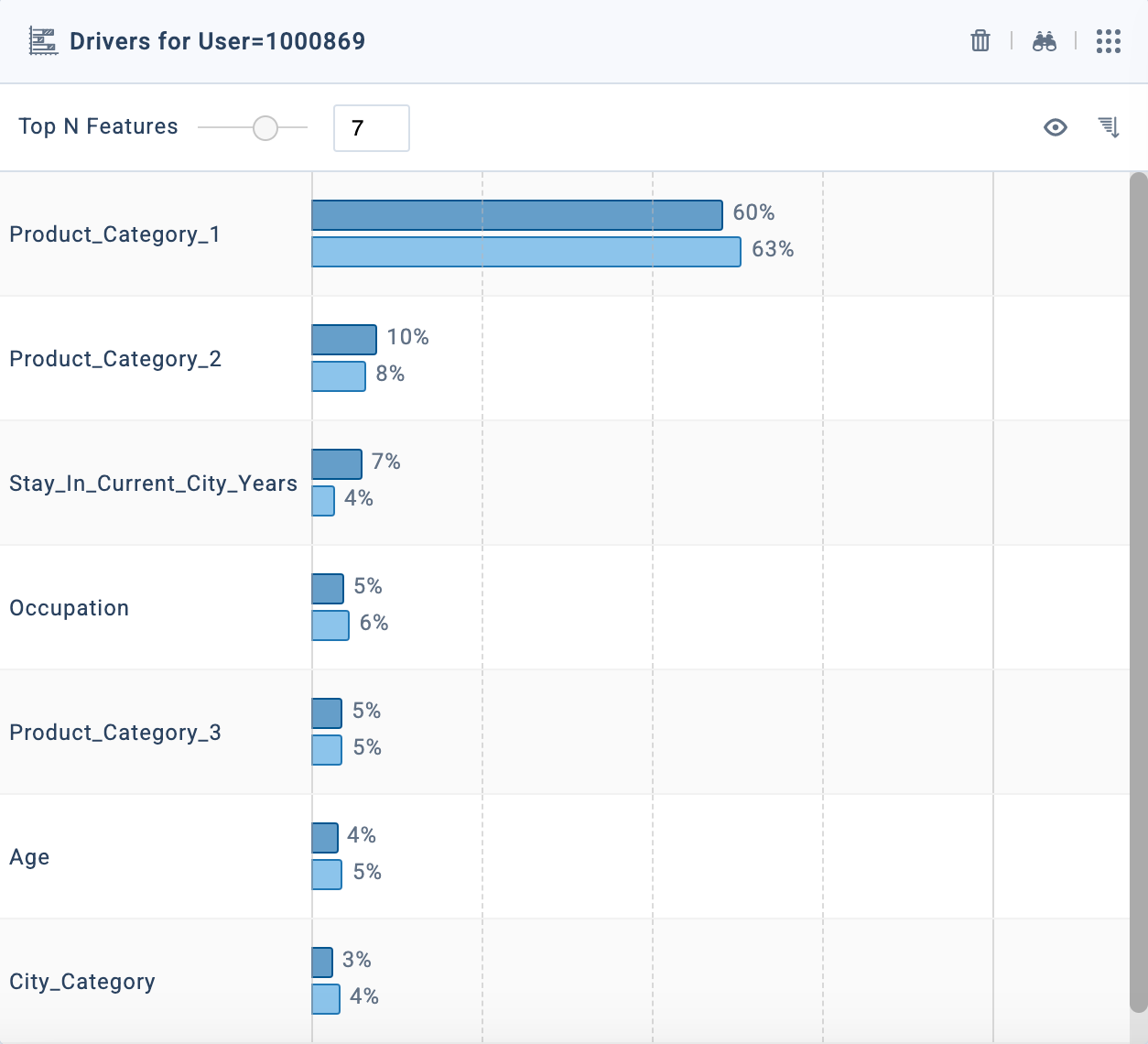Select the Age feature label

29,857
